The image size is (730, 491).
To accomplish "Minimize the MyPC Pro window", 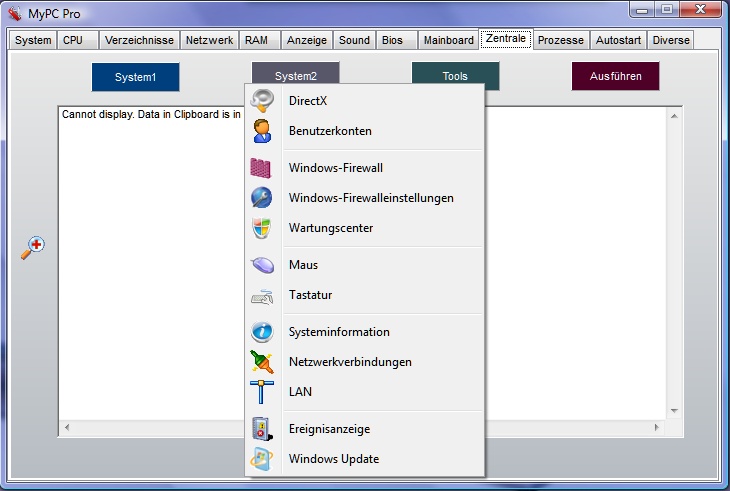I will click(x=642, y=10).
